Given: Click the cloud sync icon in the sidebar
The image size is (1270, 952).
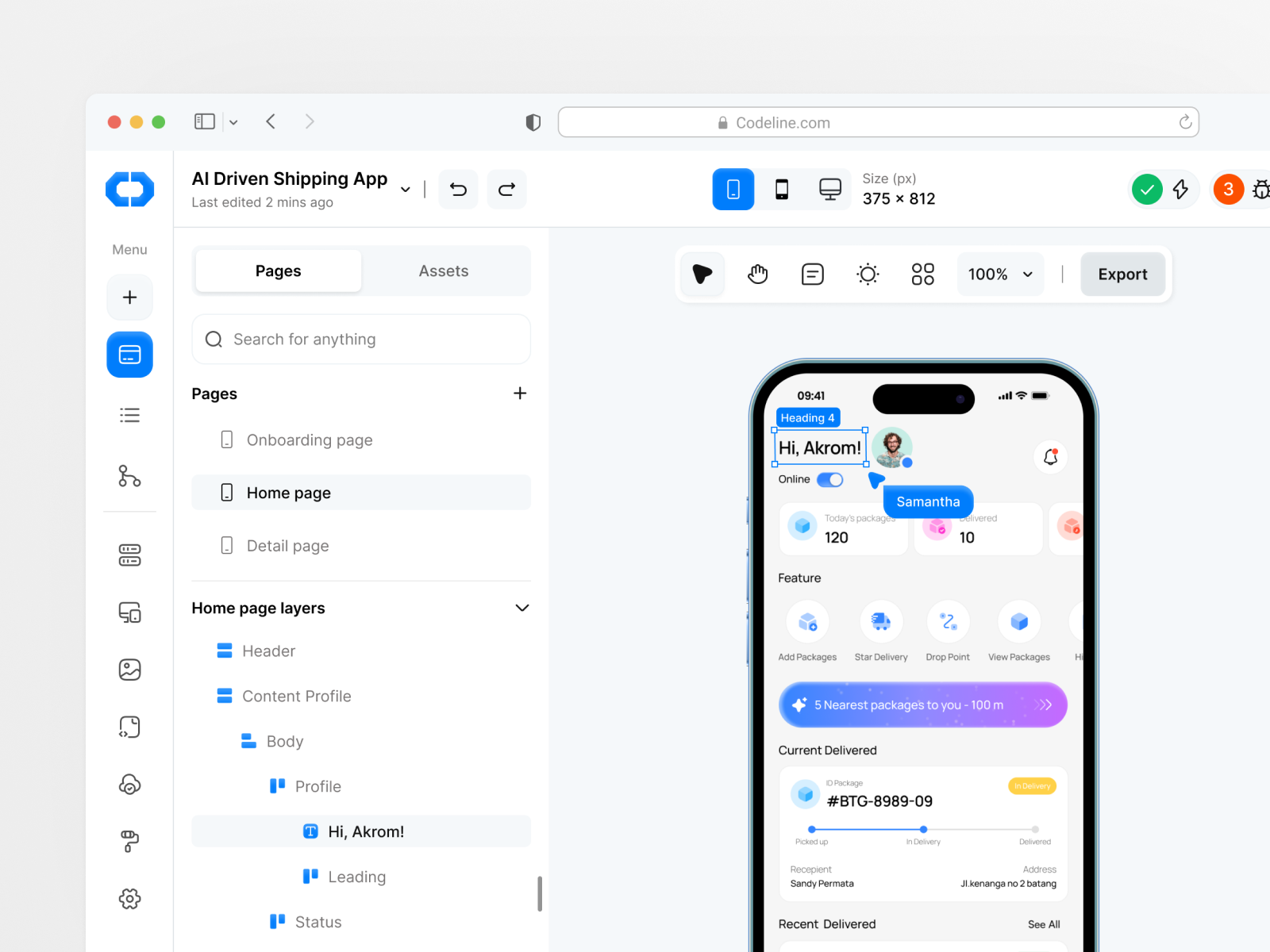Looking at the screenshot, I should tap(129, 785).
